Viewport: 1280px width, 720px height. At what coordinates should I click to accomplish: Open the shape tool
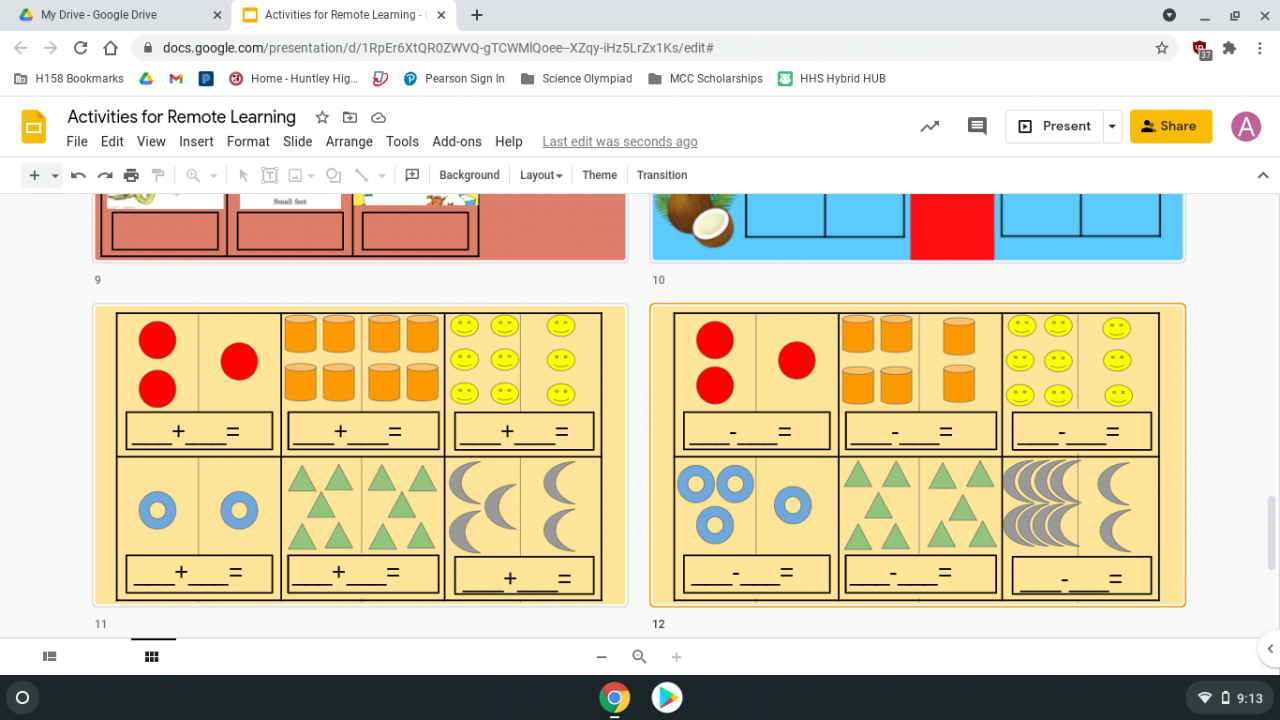[x=334, y=175]
